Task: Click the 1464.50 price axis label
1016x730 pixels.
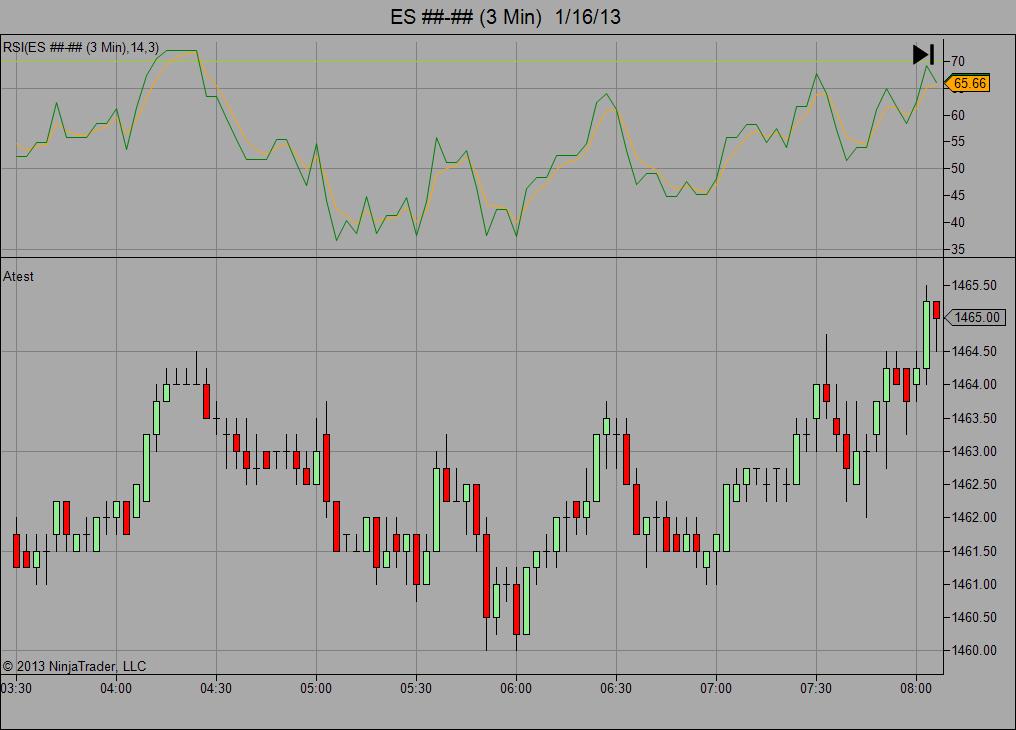Action: pyautogui.click(x=974, y=352)
